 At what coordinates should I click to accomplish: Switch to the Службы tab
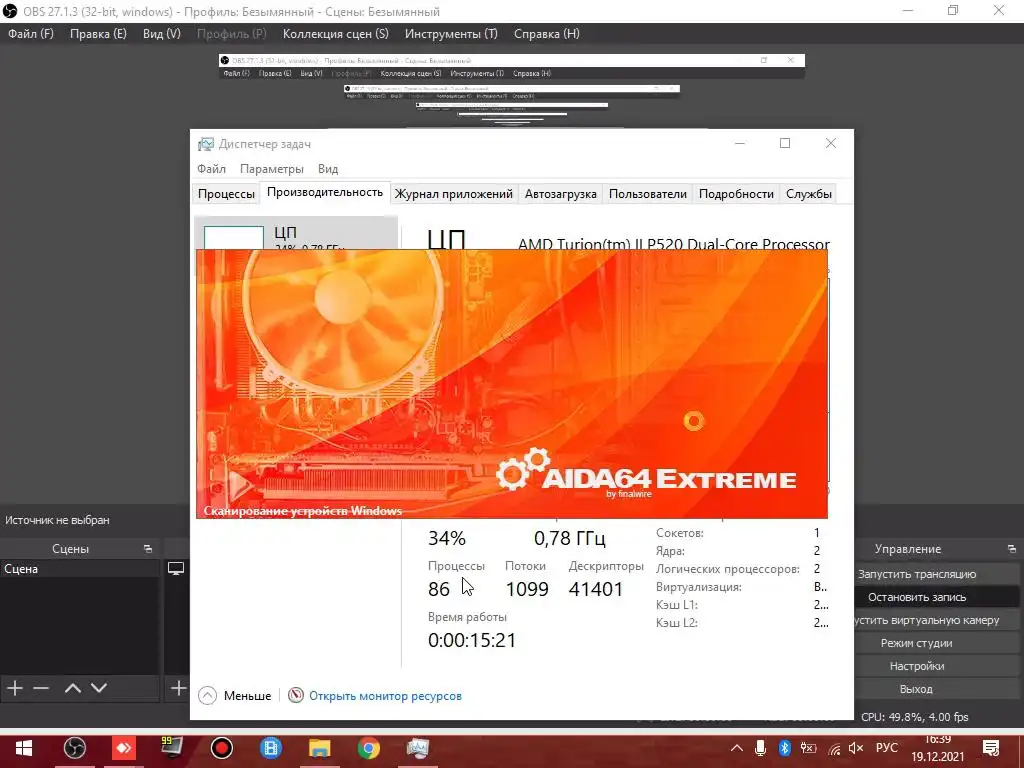[808, 194]
